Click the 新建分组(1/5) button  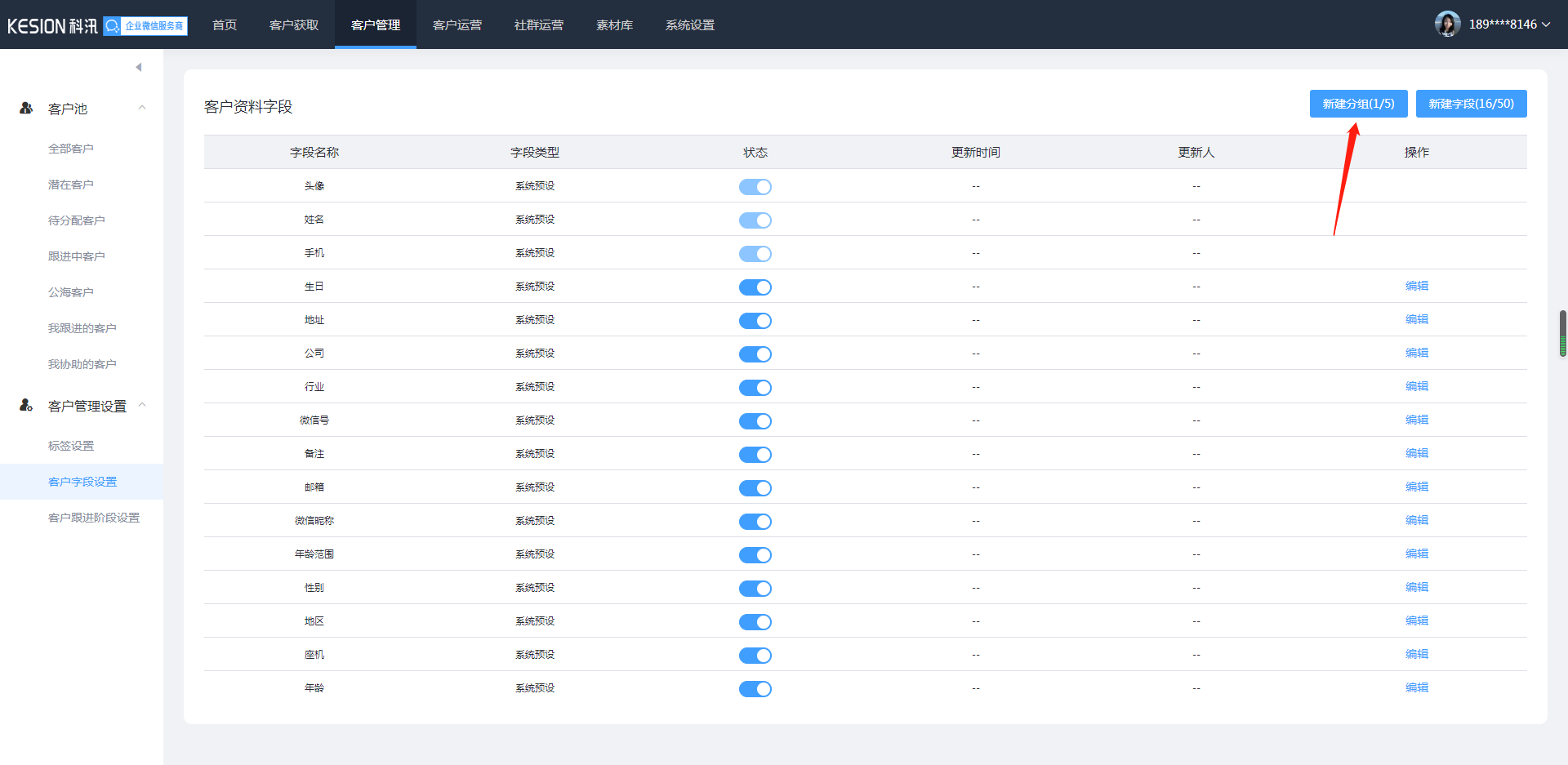[1358, 104]
